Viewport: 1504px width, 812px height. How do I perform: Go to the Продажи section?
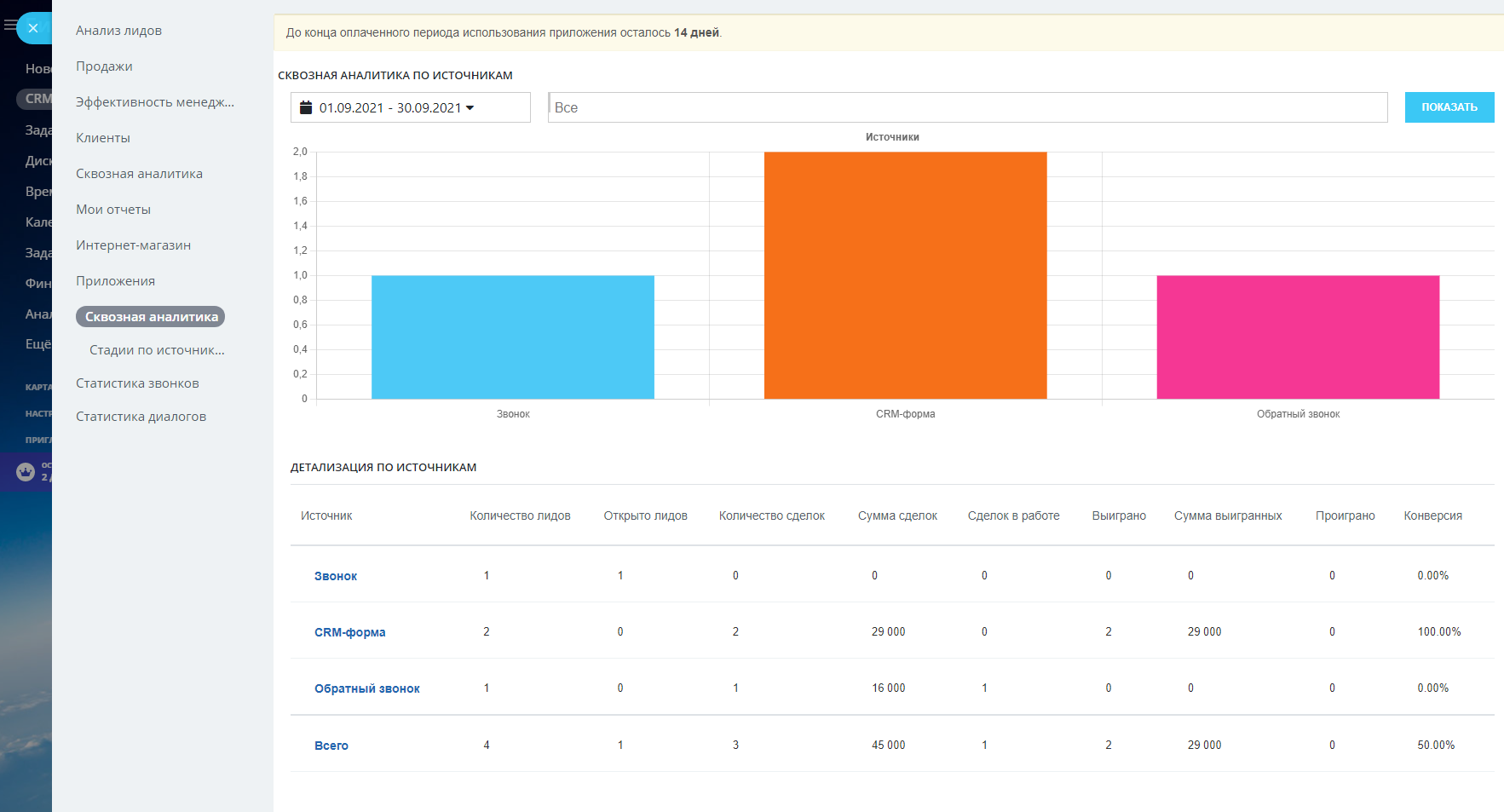(x=104, y=66)
